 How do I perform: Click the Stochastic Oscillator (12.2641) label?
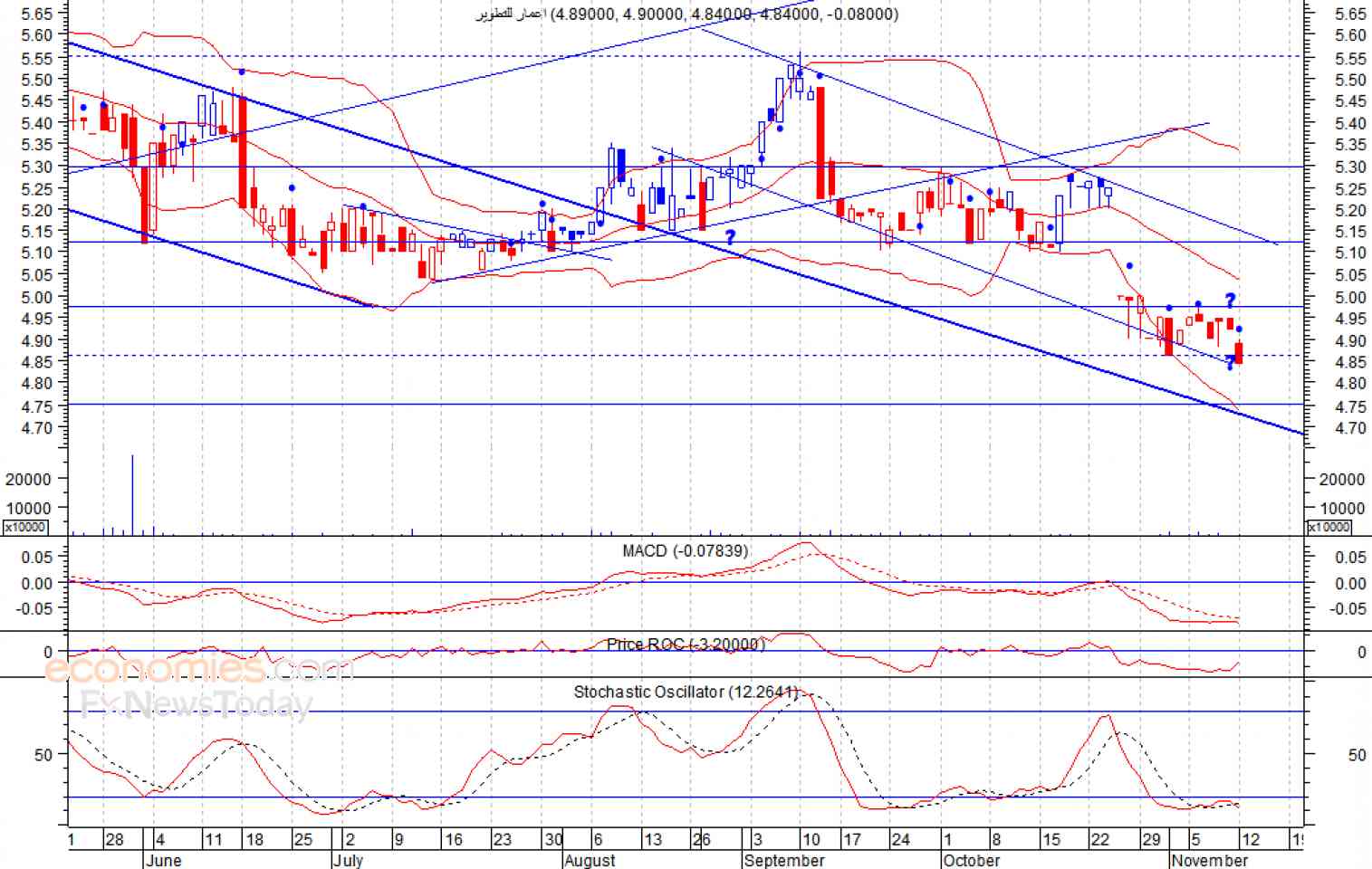coord(686,692)
